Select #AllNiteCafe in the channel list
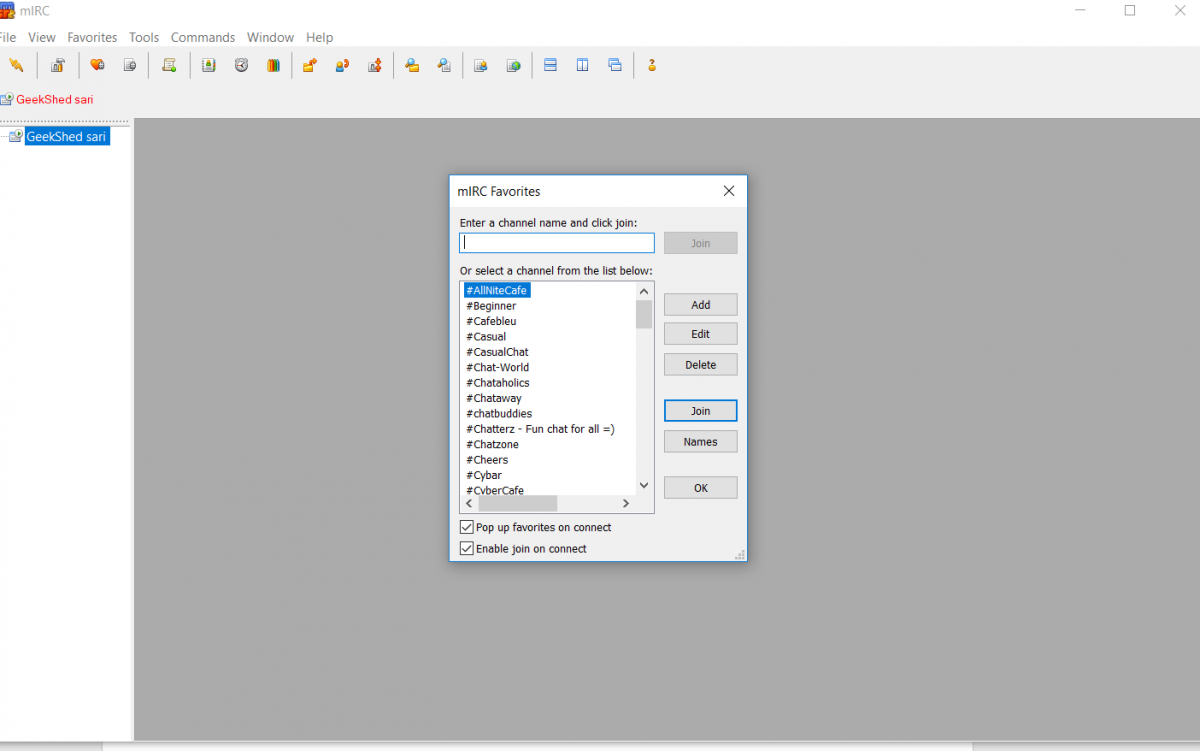The height and width of the screenshot is (751, 1200). click(497, 290)
